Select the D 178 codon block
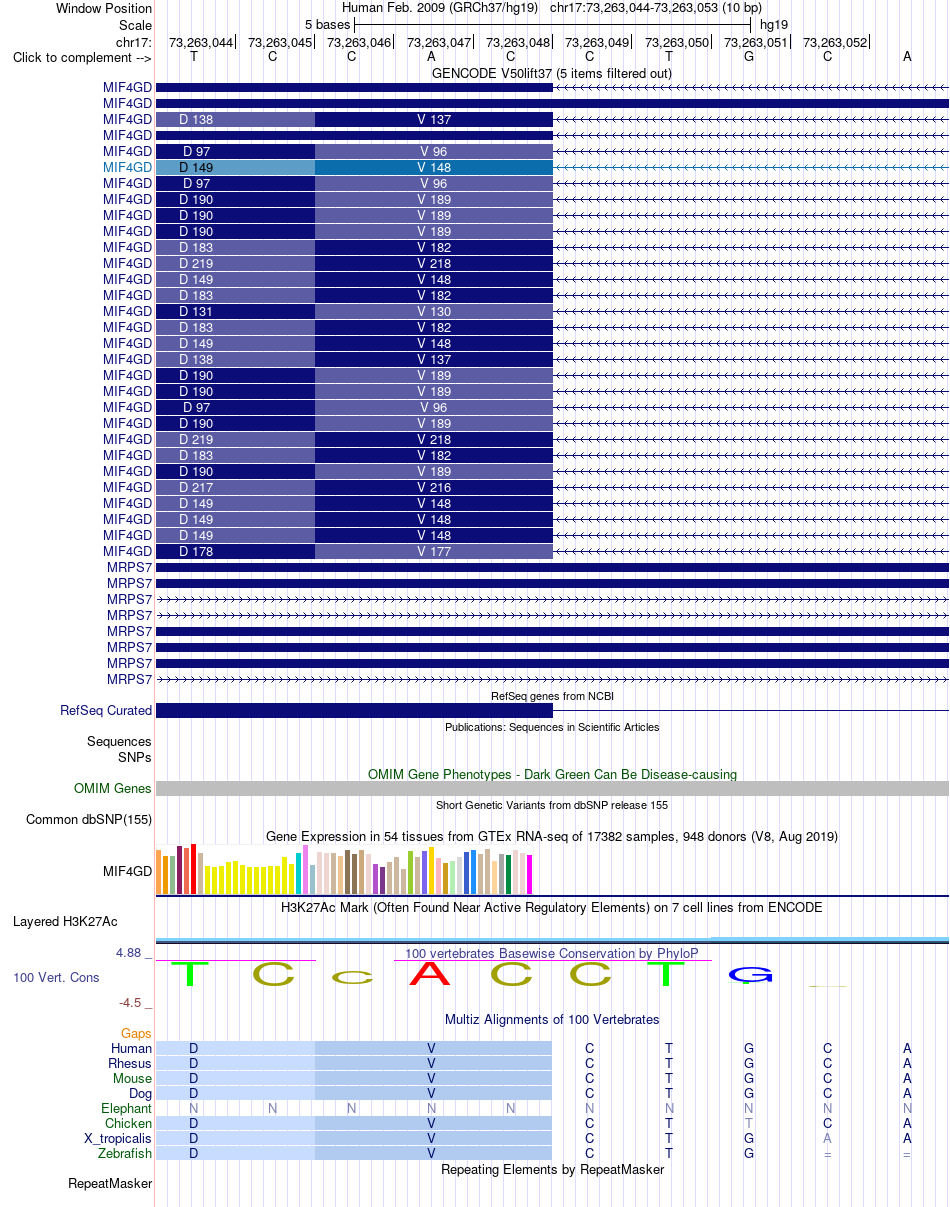 (x=235, y=551)
